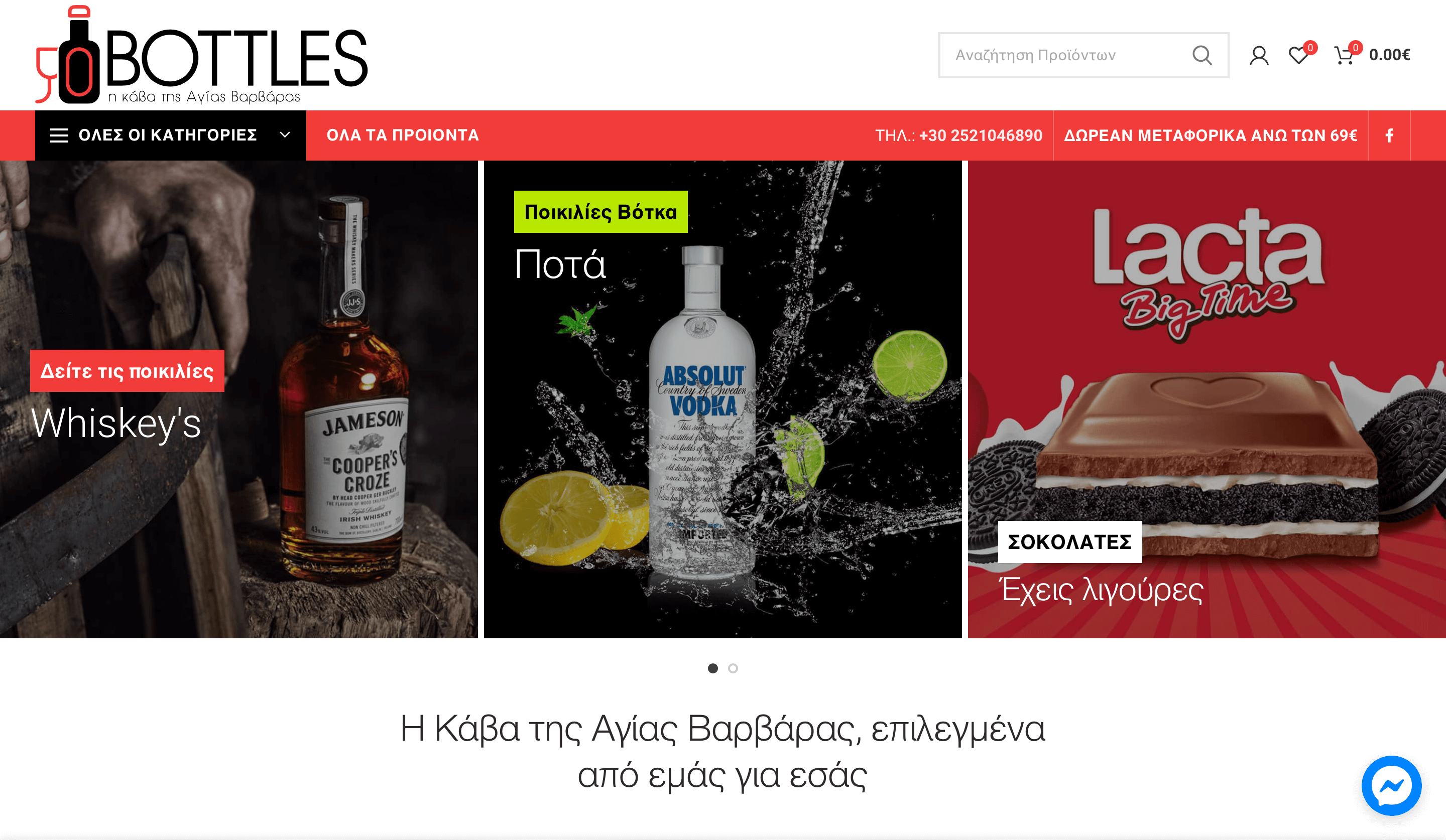Open the ΟΛΕΣ ΟΙ ΚΑΤΗΓΟΡΙΕΣ menu label
Viewport: 1446px width, 840px height.
[x=168, y=135]
